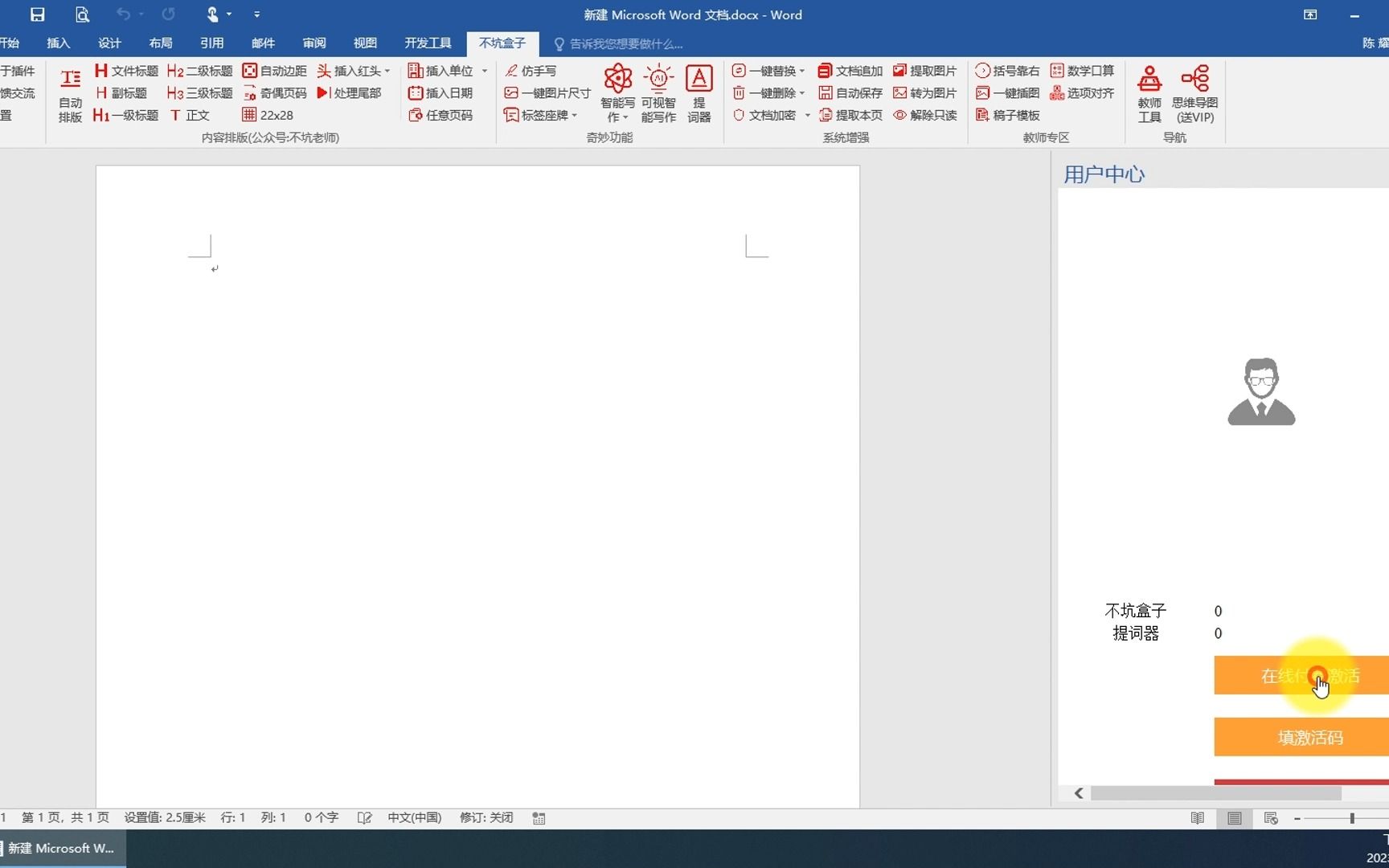Click the 中文(中国) language indicator
Image resolution: width=1389 pixels, height=868 pixels.
tap(415, 817)
